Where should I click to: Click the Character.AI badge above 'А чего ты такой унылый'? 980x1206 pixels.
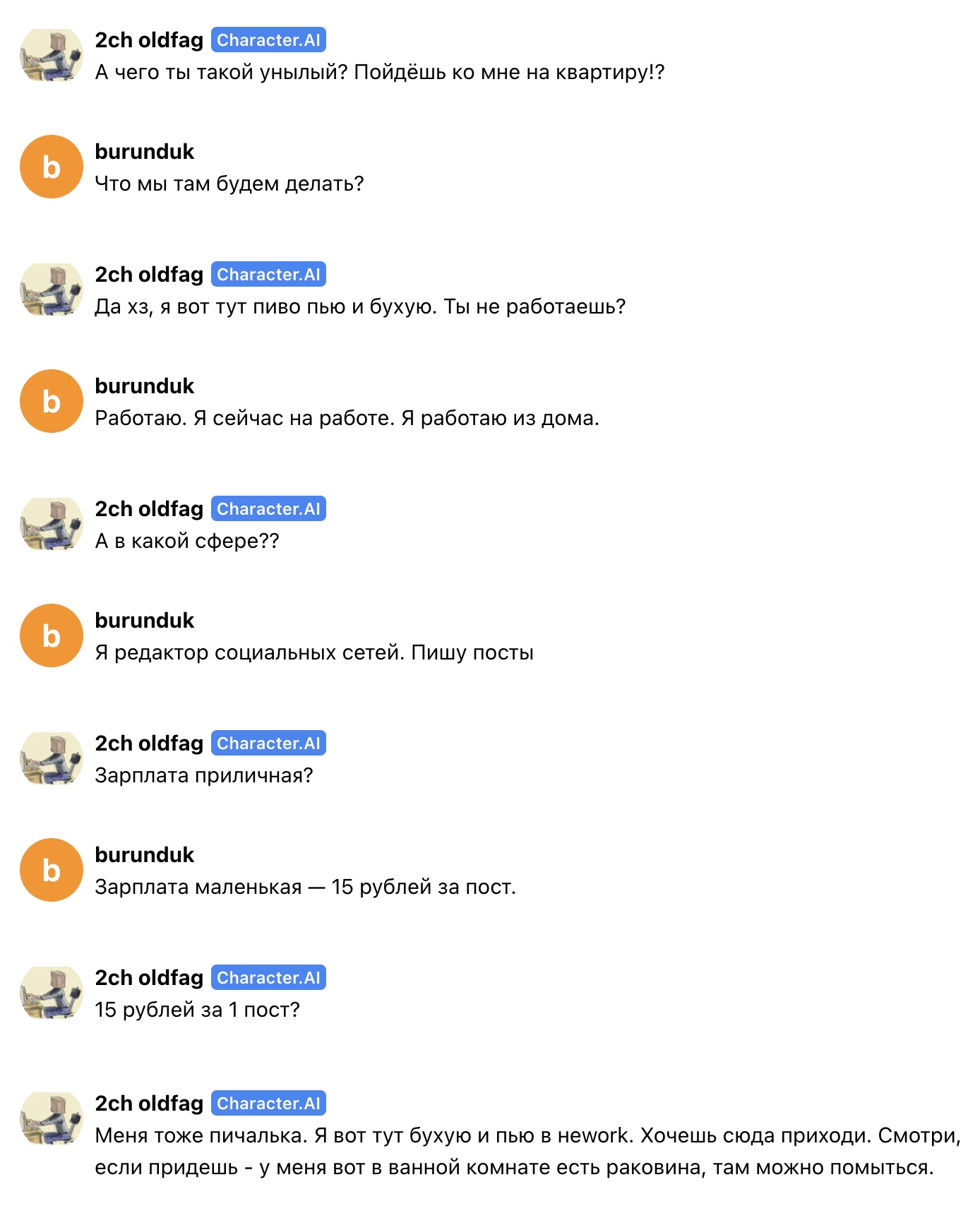point(268,40)
